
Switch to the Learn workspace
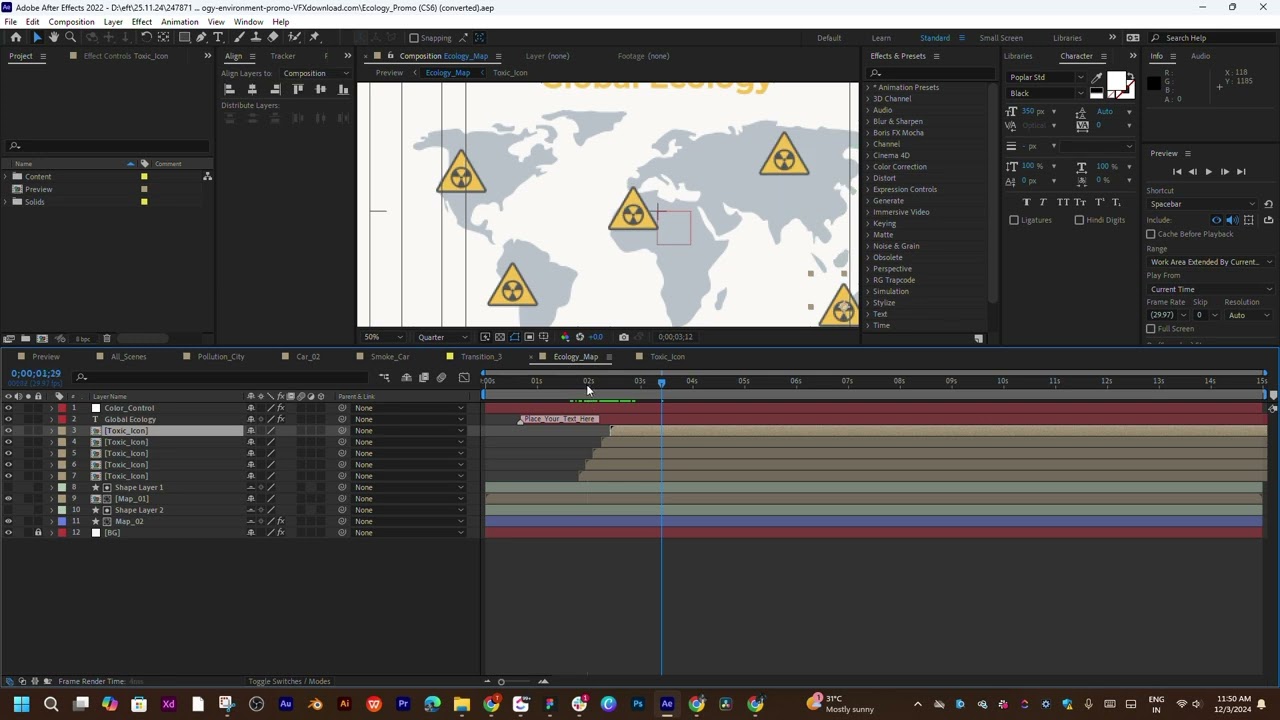881,38
